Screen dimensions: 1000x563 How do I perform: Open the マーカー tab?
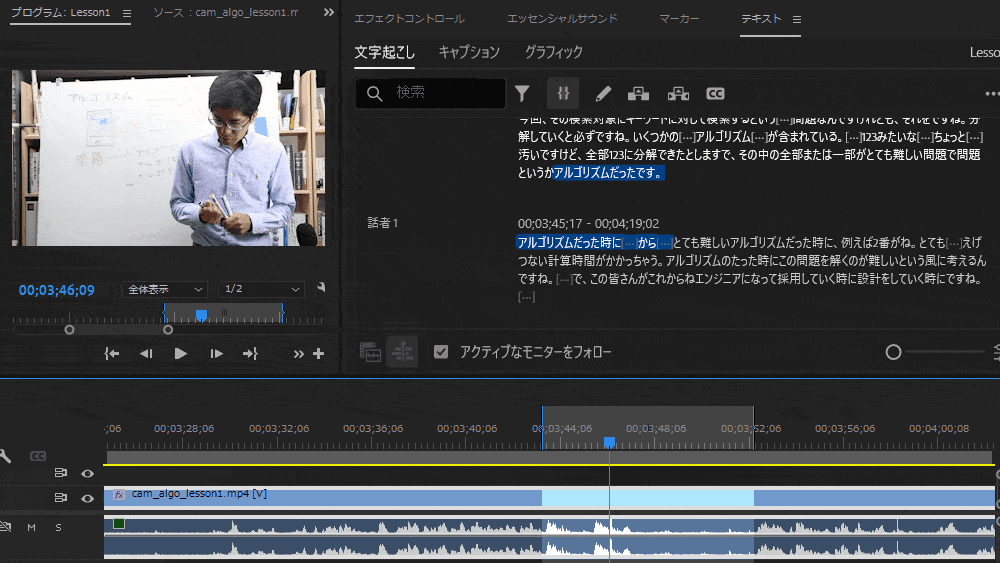pos(679,18)
